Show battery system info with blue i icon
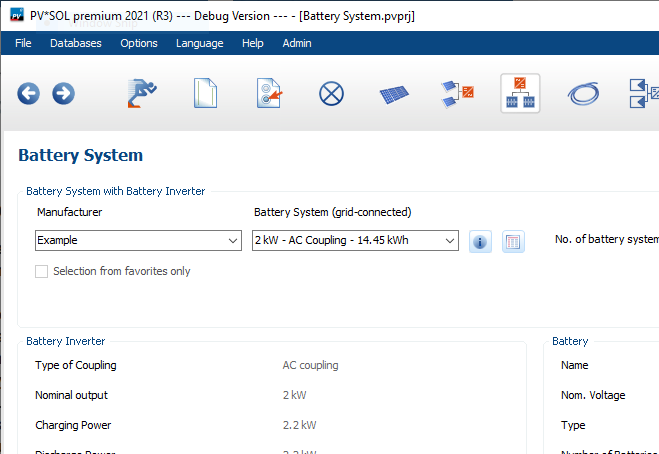The height and width of the screenshot is (454, 659). point(480,241)
